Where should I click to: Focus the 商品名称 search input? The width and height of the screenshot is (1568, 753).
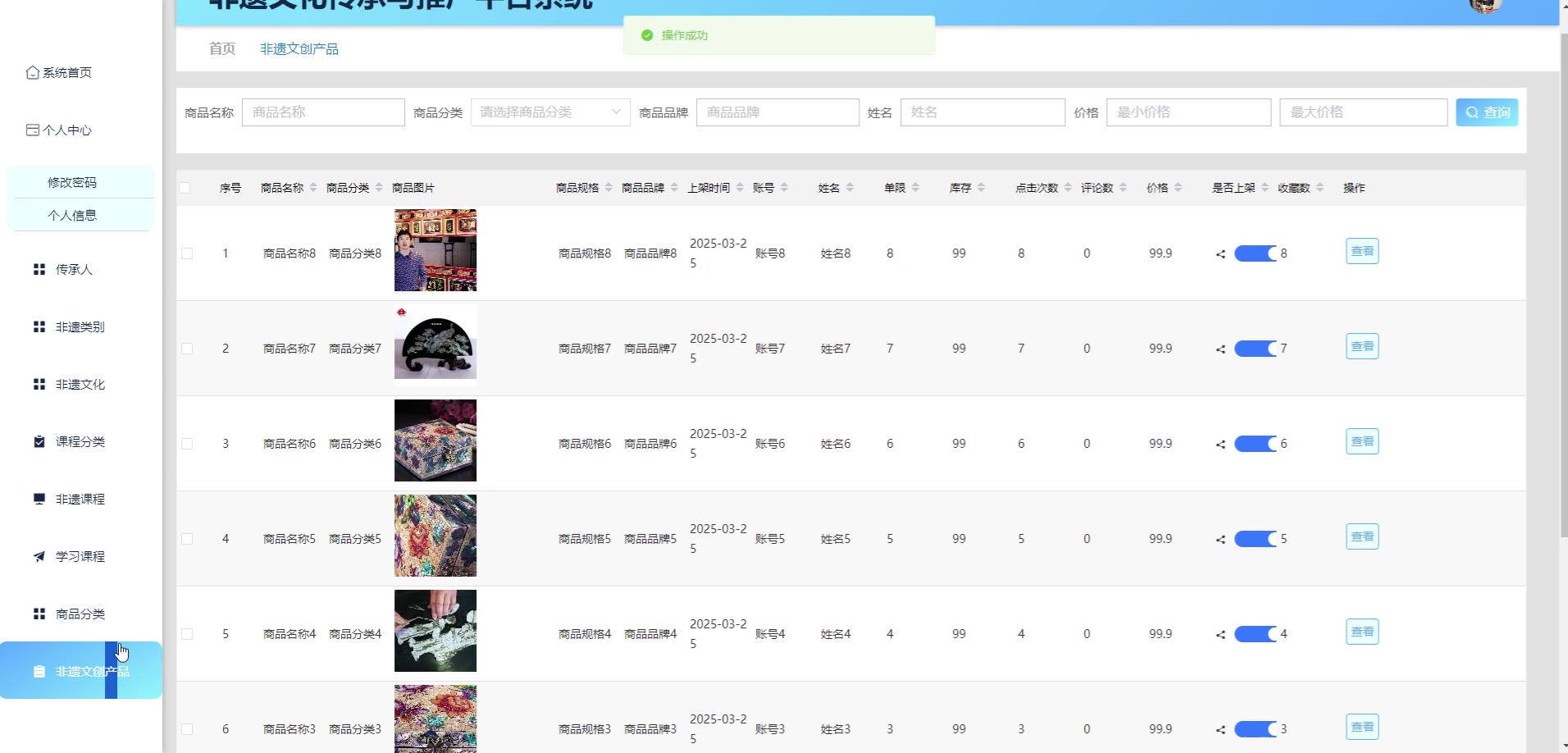pos(323,112)
